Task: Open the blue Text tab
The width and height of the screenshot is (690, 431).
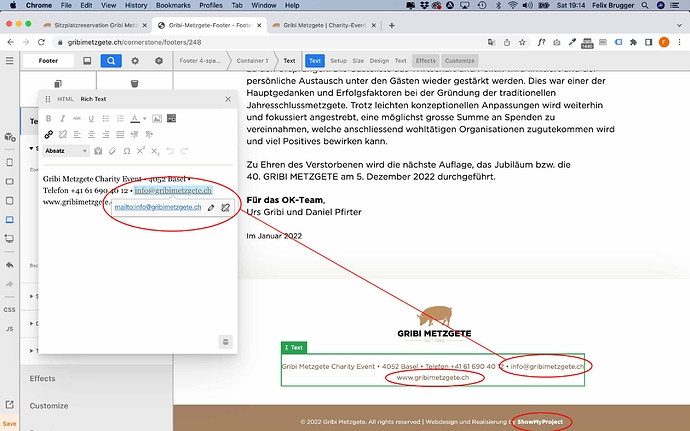Action: (x=315, y=61)
